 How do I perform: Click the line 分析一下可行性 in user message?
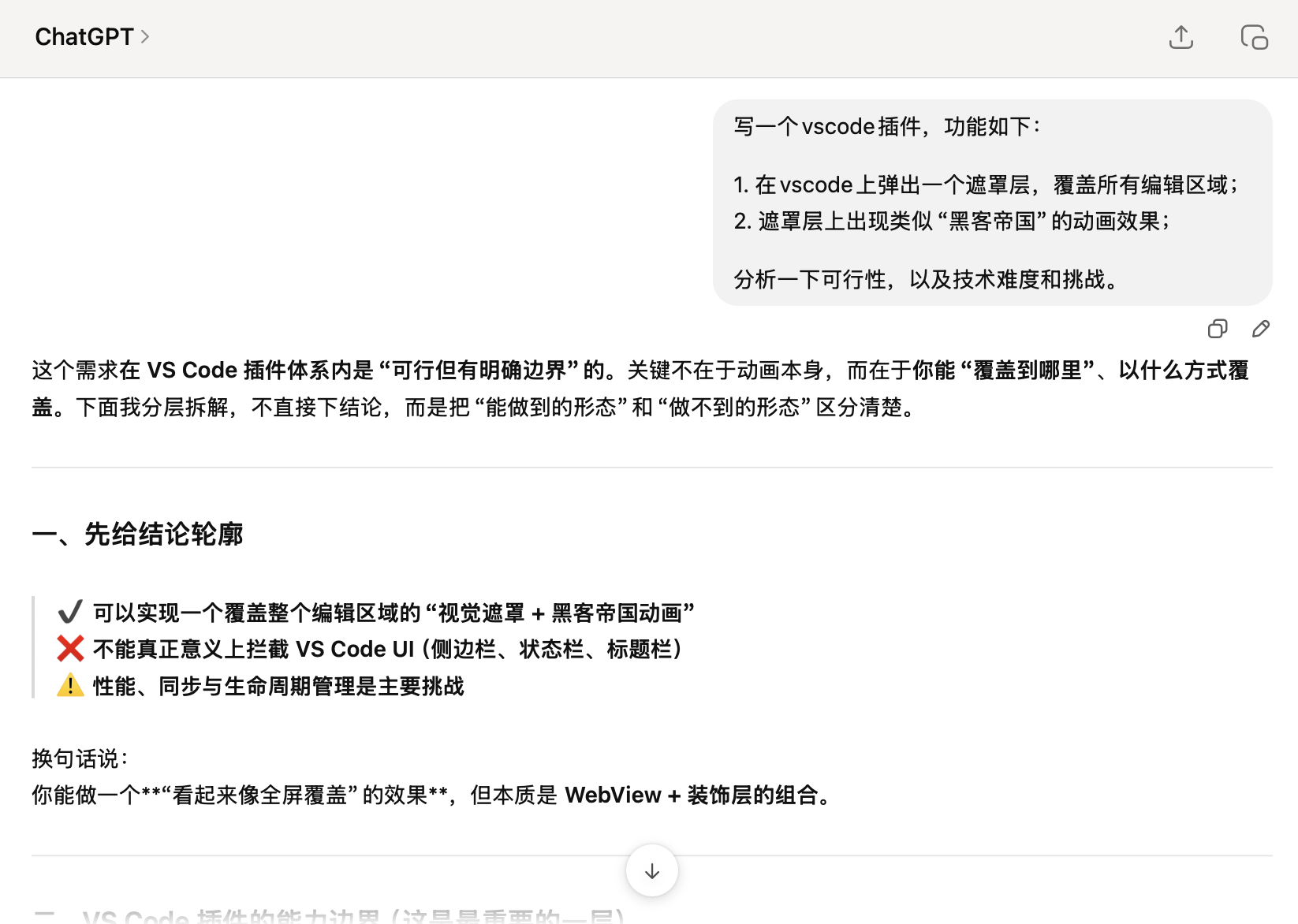pyautogui.click(x=927, y=280)
